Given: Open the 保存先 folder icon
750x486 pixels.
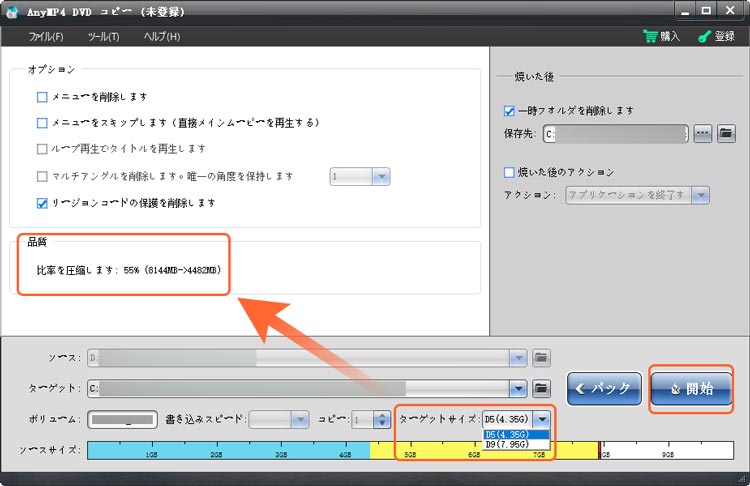Looking at the screenshot, I should (x=726, y=133).
